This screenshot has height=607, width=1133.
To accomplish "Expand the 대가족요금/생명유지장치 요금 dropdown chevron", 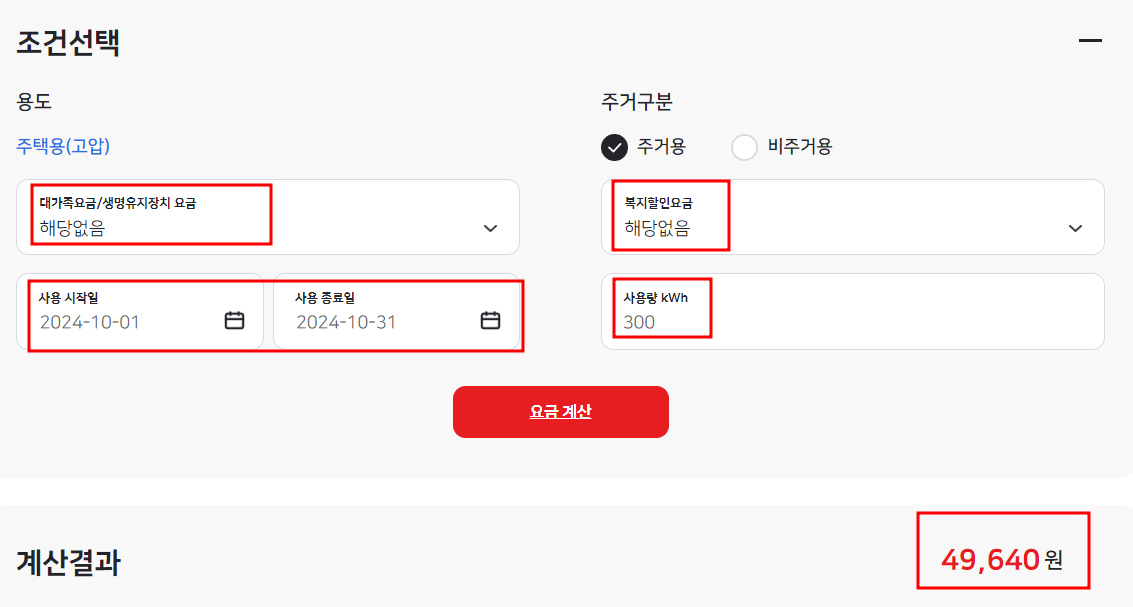I will [x=490, y=228].
